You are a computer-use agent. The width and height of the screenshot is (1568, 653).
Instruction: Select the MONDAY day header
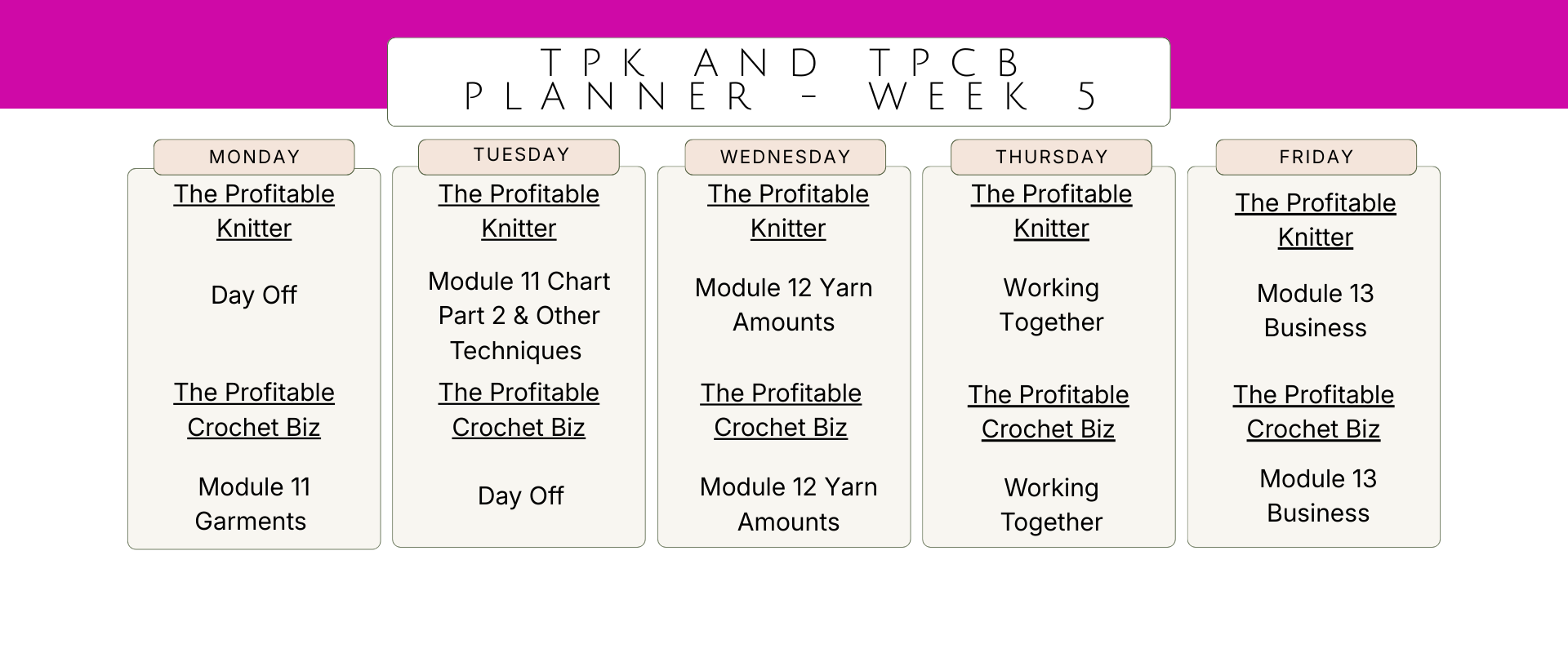click(x=254, y=157)
